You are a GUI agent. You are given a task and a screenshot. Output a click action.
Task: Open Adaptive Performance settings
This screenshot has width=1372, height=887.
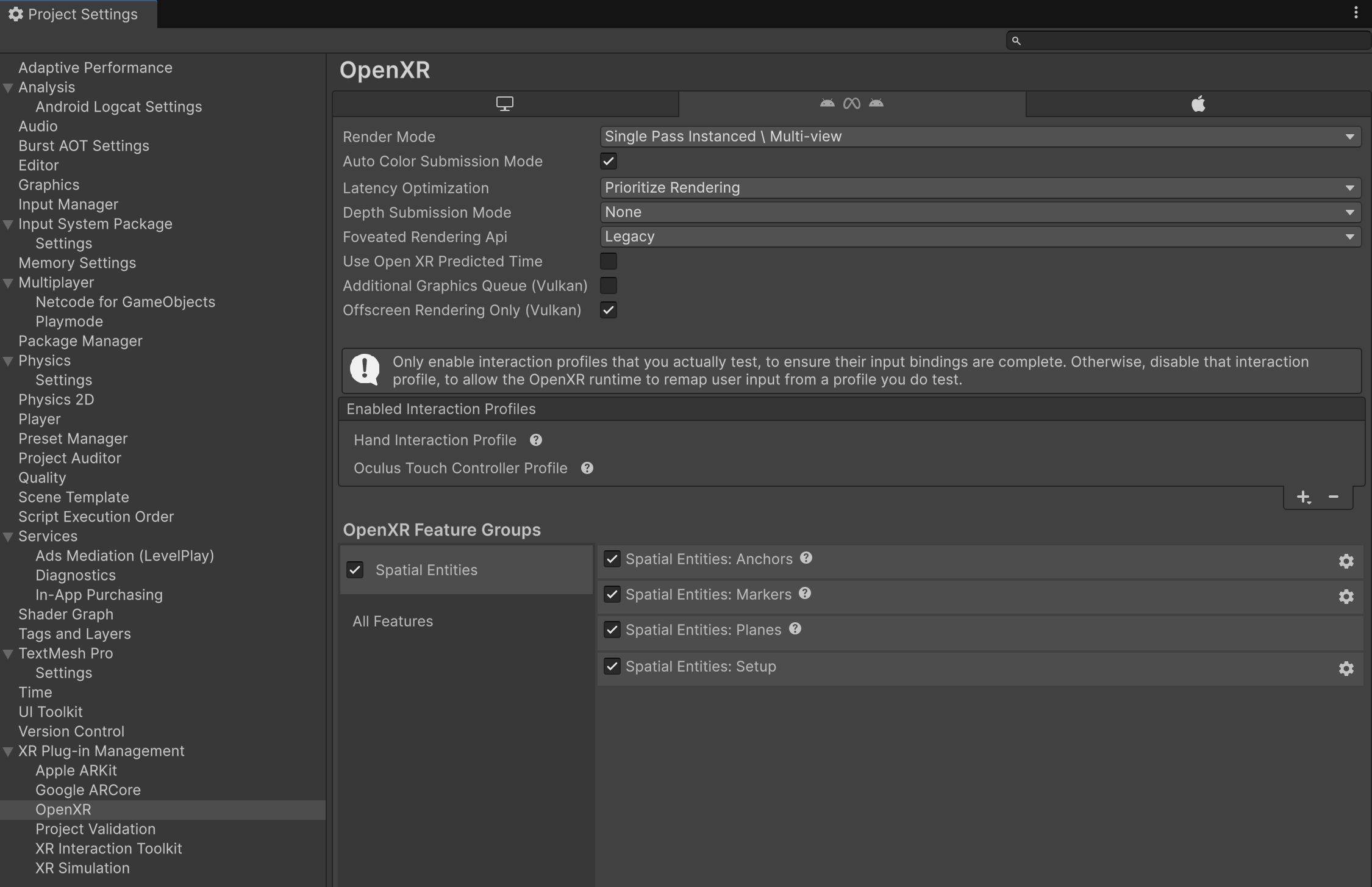(x=95, y=68)
